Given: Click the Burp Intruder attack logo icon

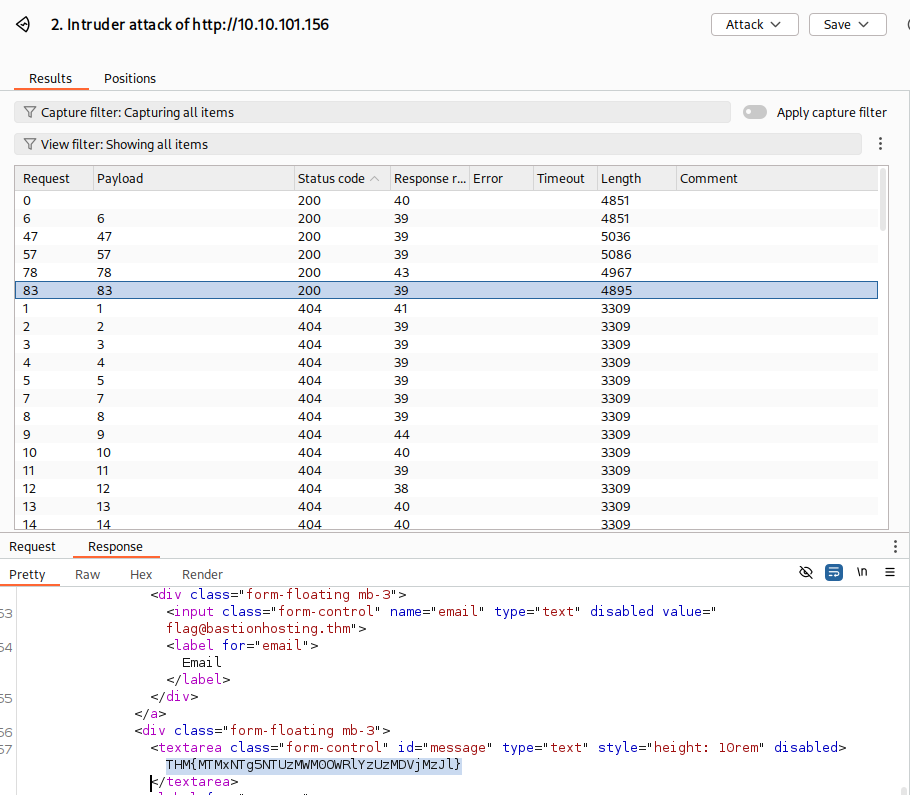Looking at the screenshot, I should click(x=23, y=24).
